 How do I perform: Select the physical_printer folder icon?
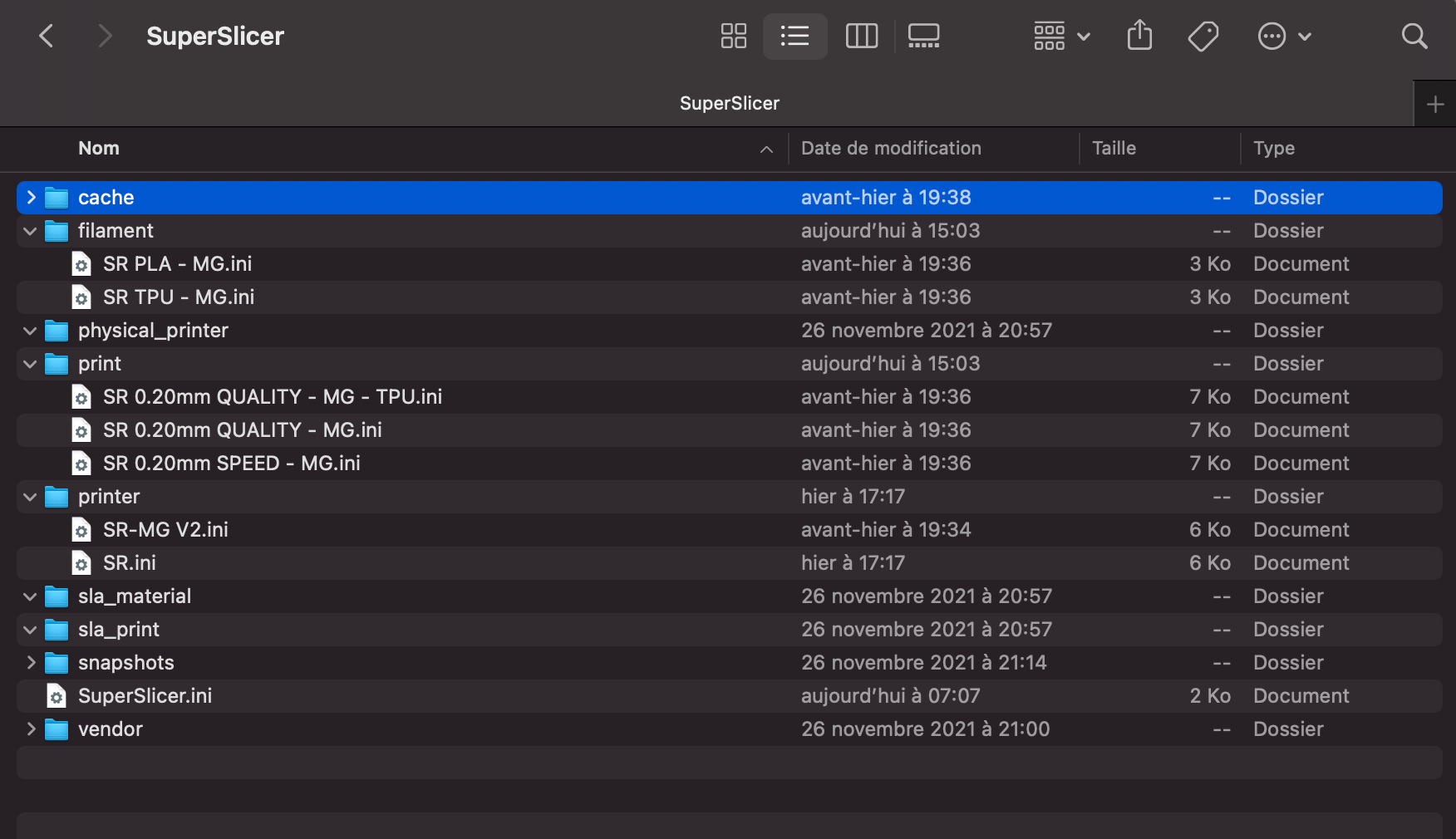[57, 331]
